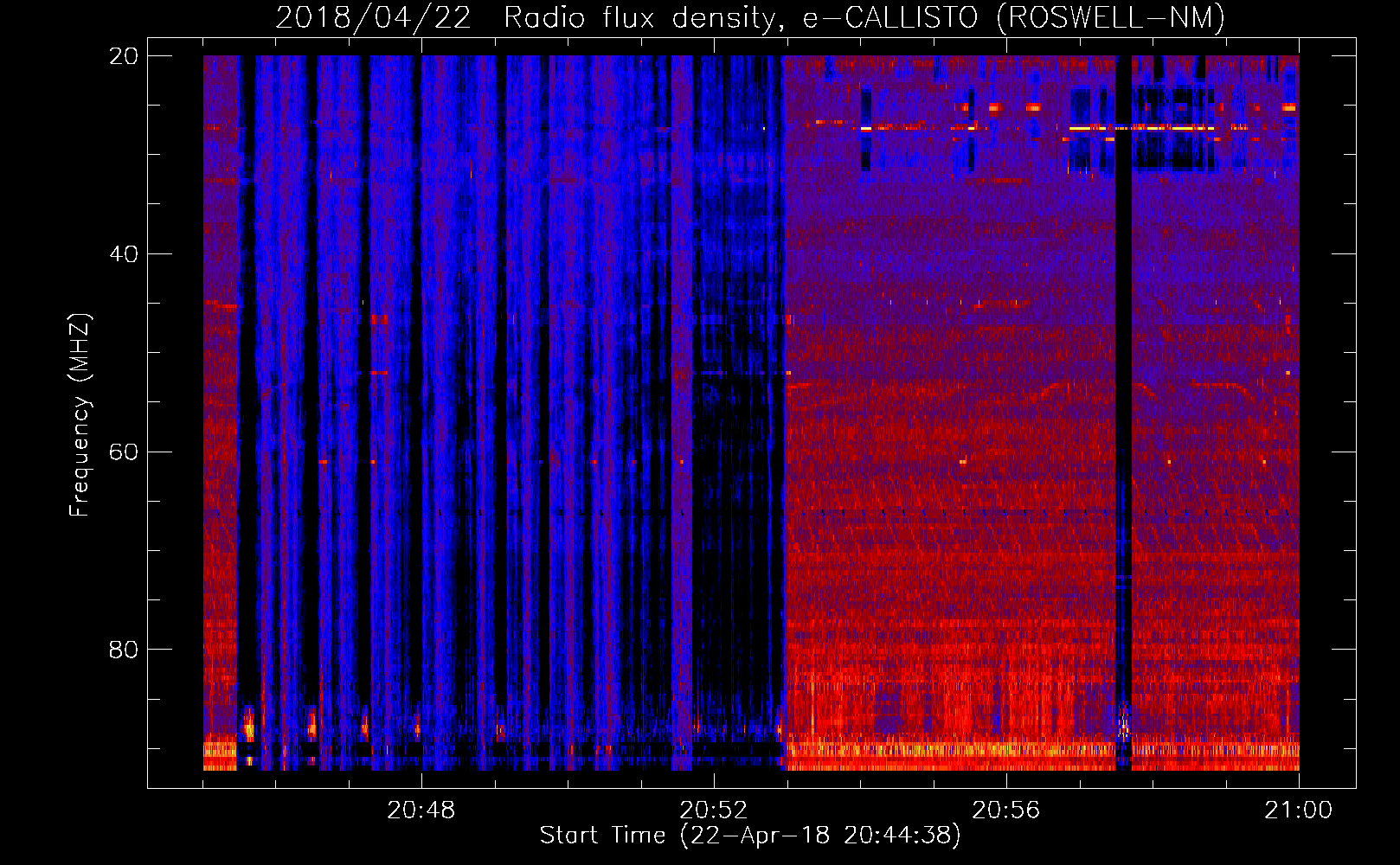Click the 'Frequency (MHZ)' axis label

tap(79, 415)
